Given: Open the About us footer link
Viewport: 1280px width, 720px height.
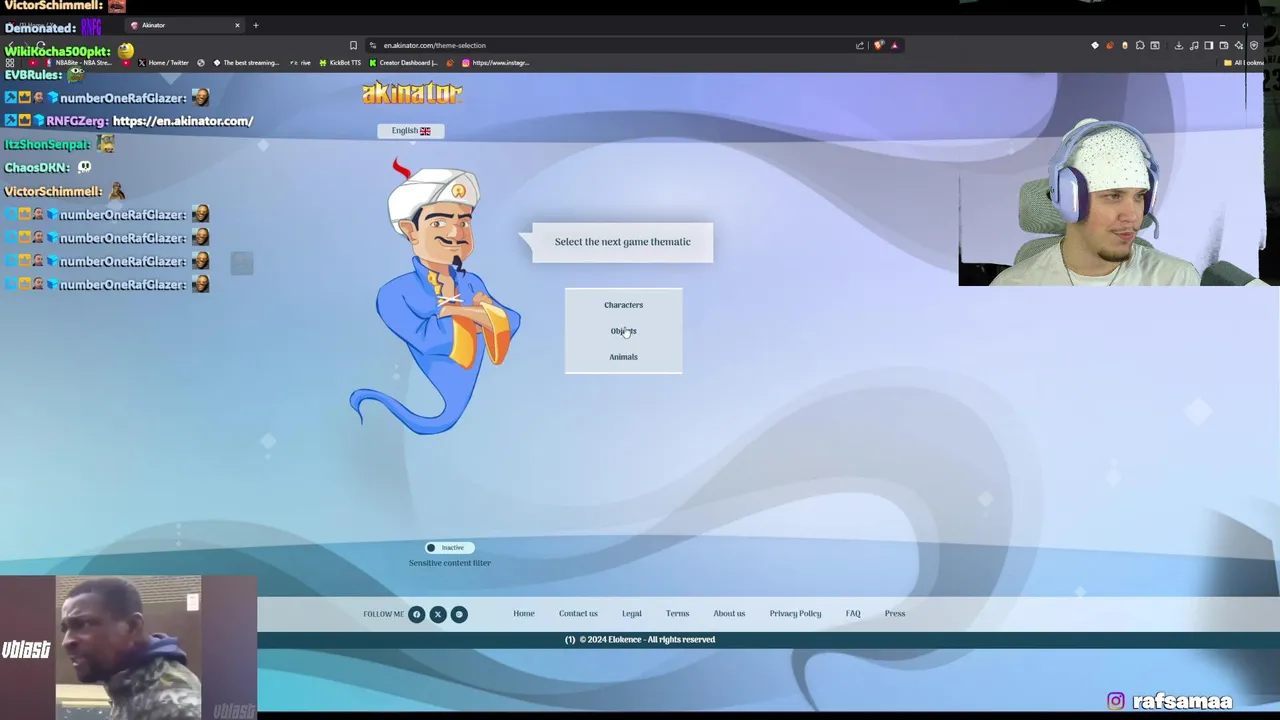Looking at the screenshot, I should click(x=729, y=614).
